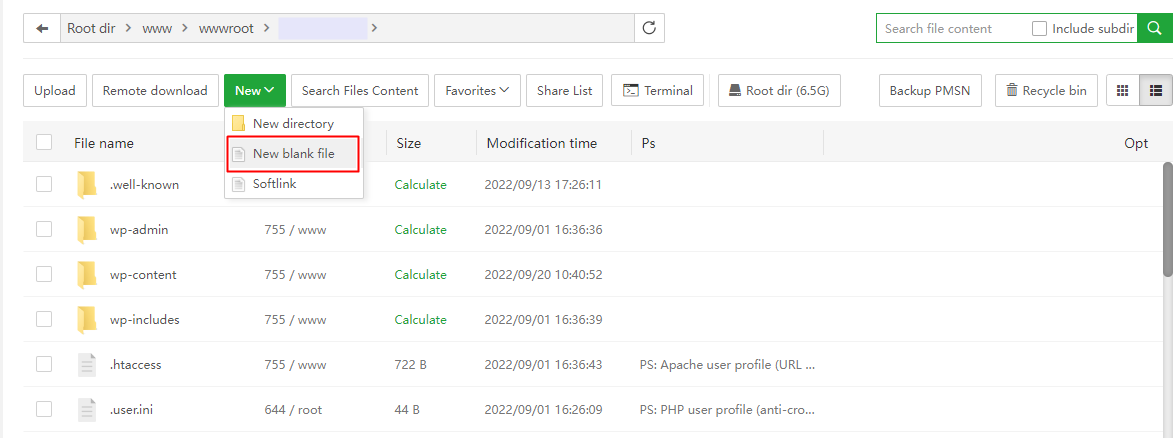Refresh the directory listing
This screenshot has height=438, width=1174.
point(649,28)
